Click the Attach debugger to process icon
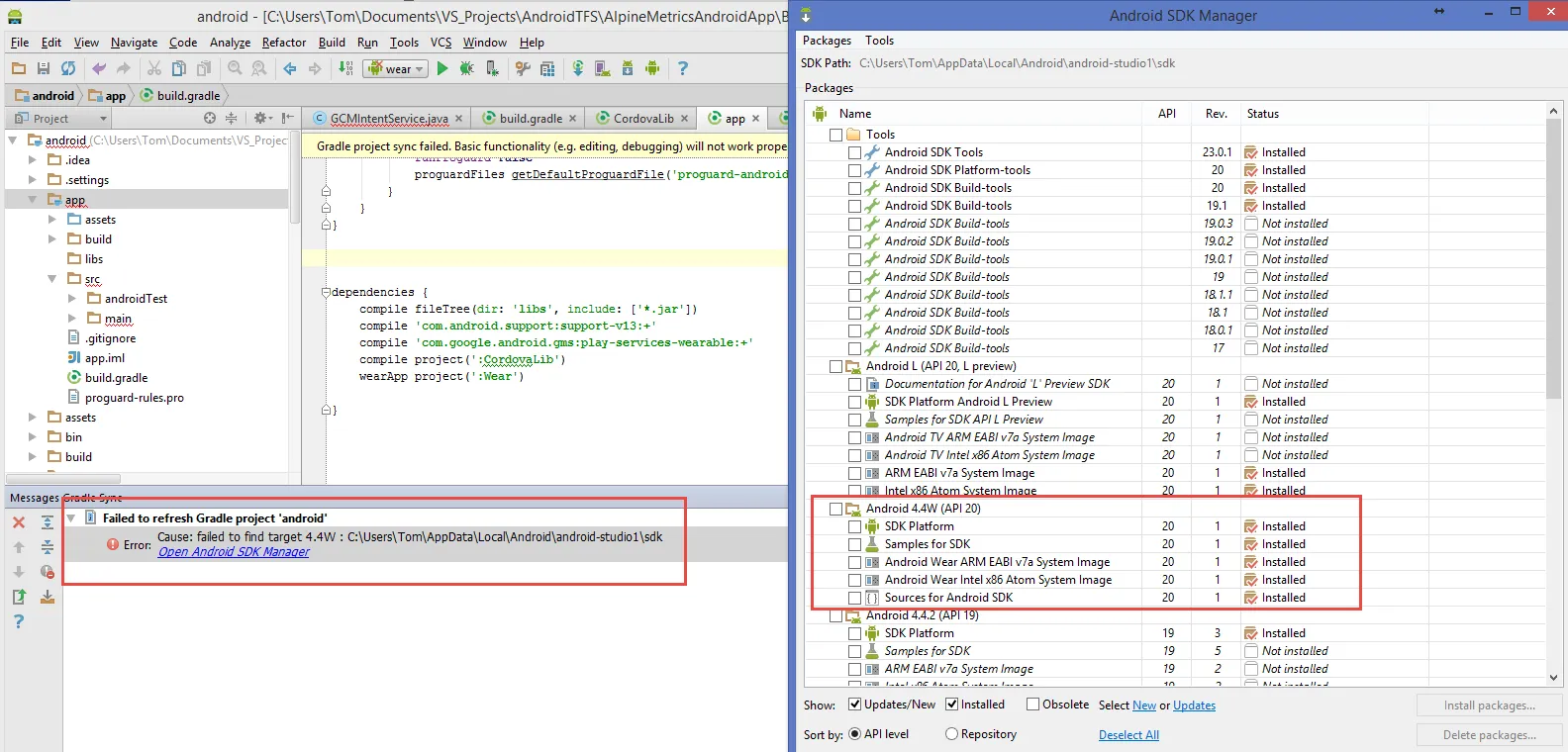Viewport: 1568px width, 752px height. point(491,68)
